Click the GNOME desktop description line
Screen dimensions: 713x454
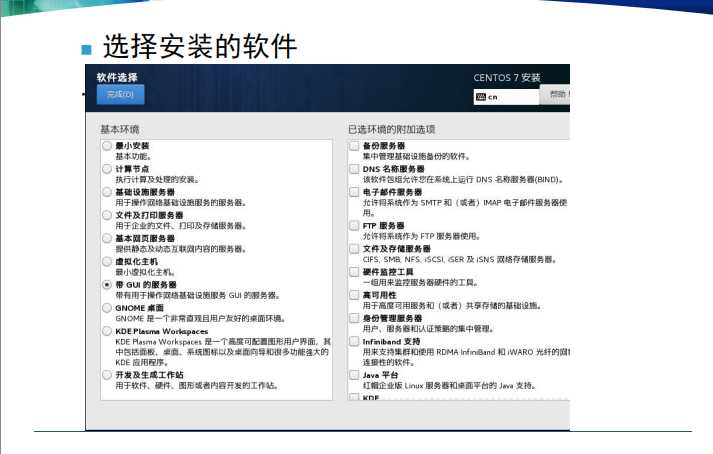click(x=200, y=319)
